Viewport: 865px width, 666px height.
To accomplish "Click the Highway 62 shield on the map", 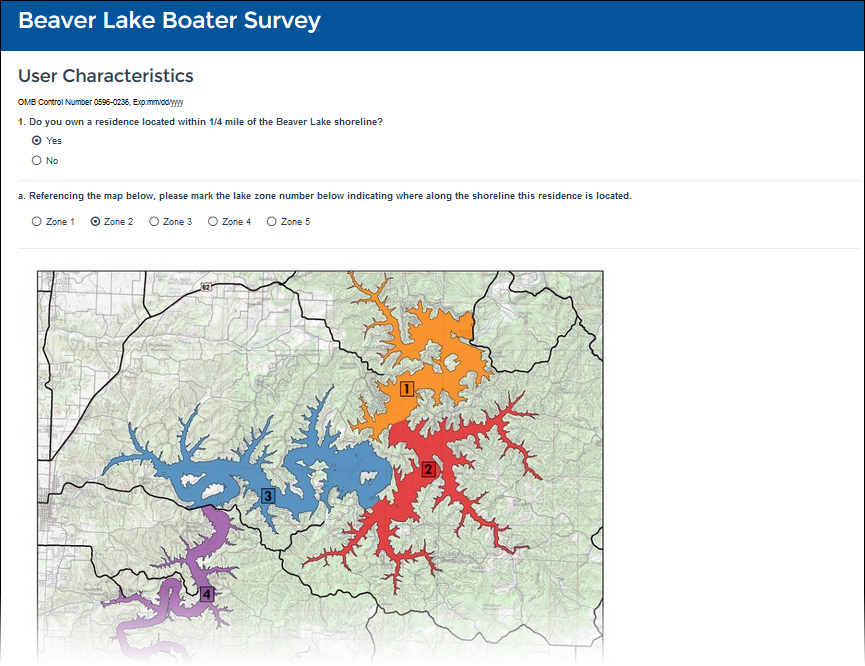I will coord(206,287).
